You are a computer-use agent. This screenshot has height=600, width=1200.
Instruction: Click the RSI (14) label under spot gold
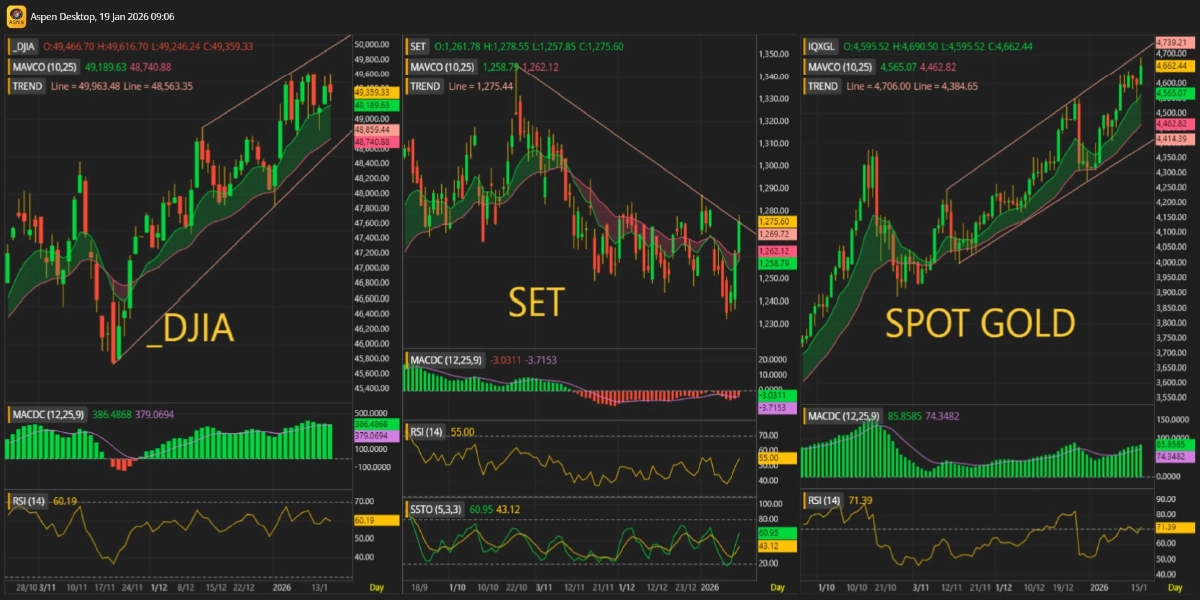pos(824,500)
